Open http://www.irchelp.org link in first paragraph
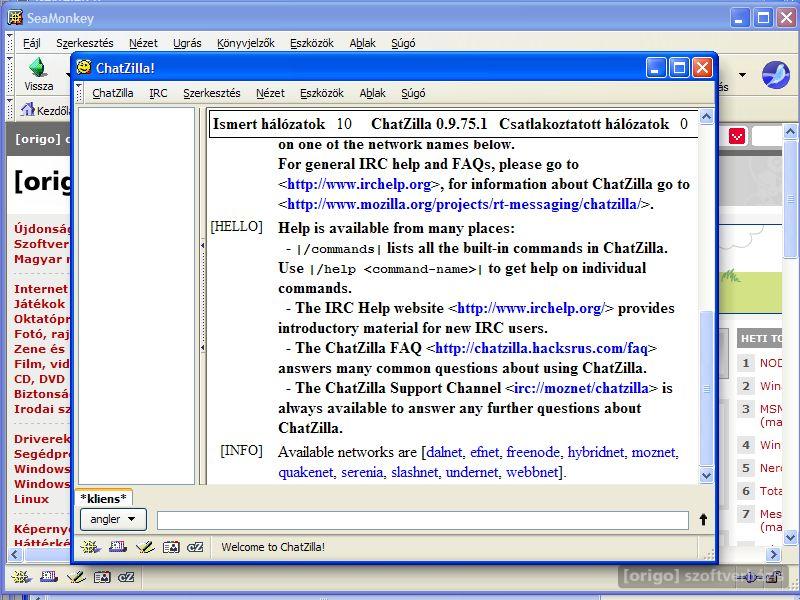The image size is (800, 600). pyautogui.click(x=359, y=184)
